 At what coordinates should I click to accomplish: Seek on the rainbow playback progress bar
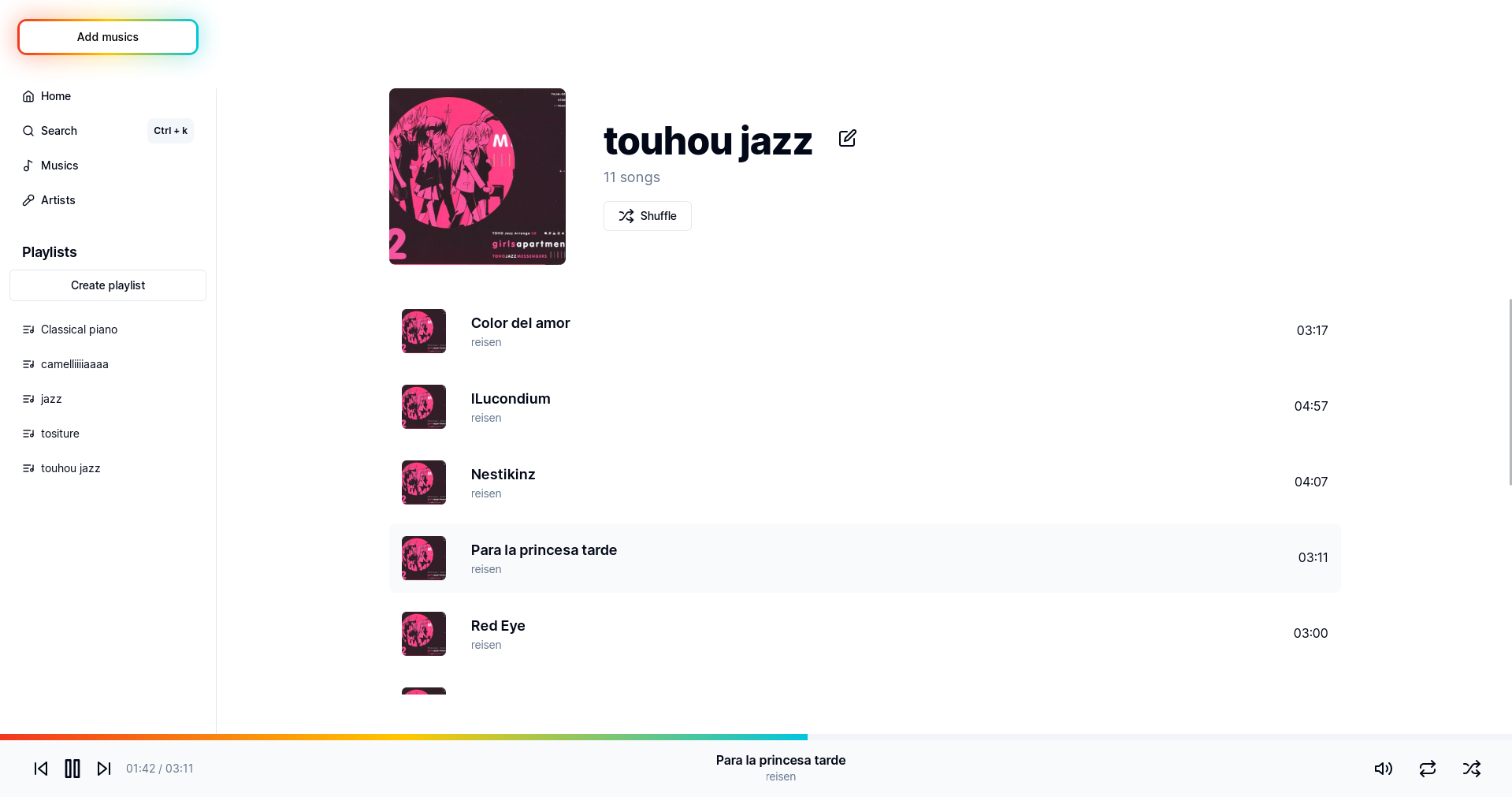[756, 737]
